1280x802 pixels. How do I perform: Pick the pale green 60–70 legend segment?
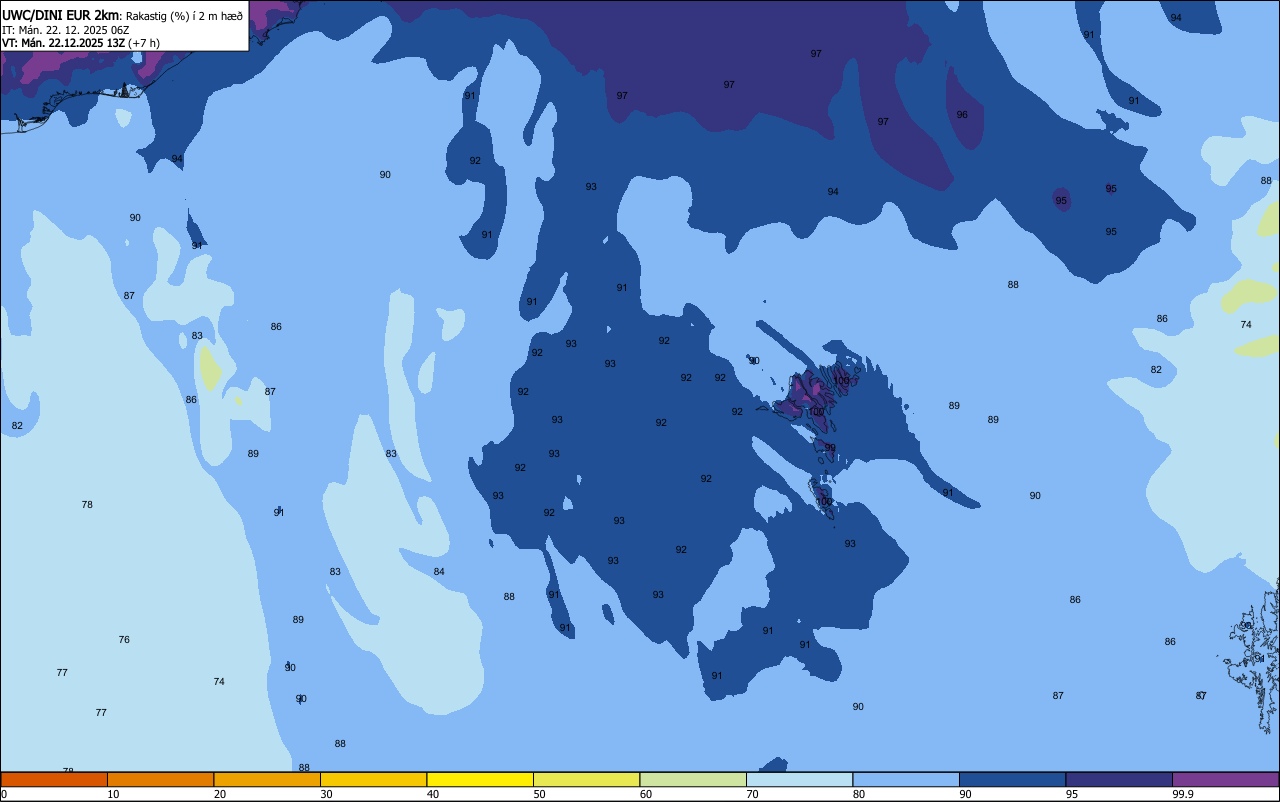tap(693, 779)
